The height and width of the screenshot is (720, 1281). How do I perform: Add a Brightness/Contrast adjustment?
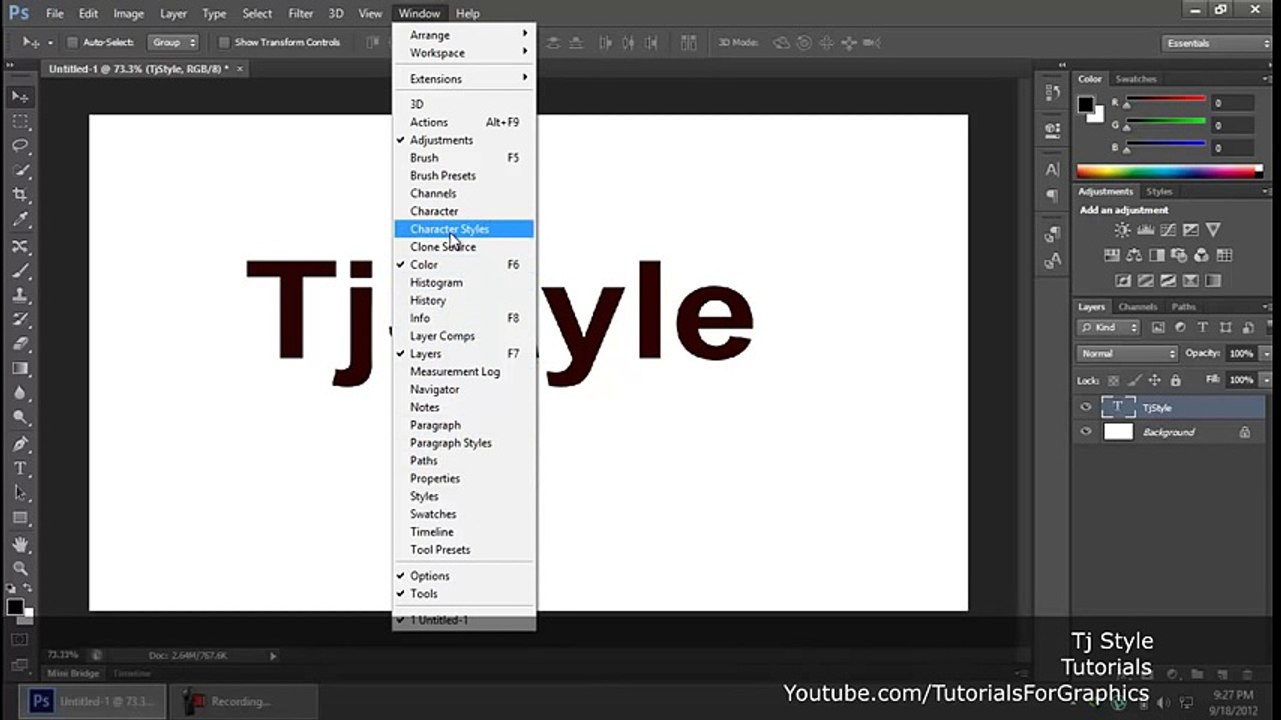click(x=1123, y=230)
